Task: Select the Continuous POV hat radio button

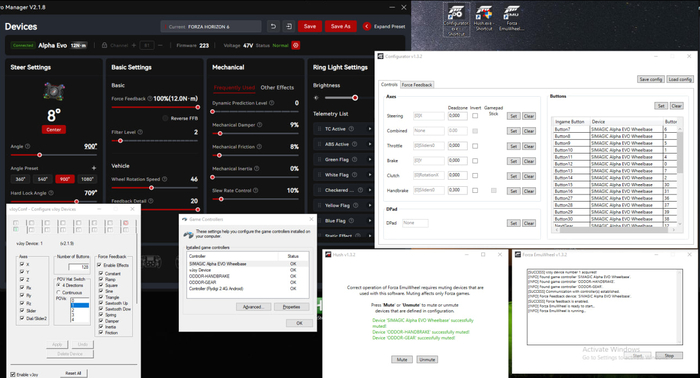Action: coord(58,292)
